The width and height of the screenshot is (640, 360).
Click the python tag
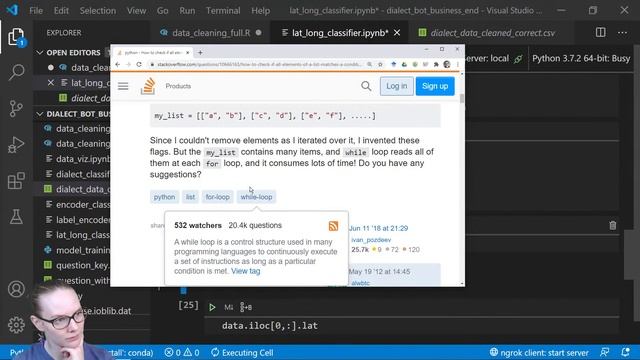coord(164,197)
